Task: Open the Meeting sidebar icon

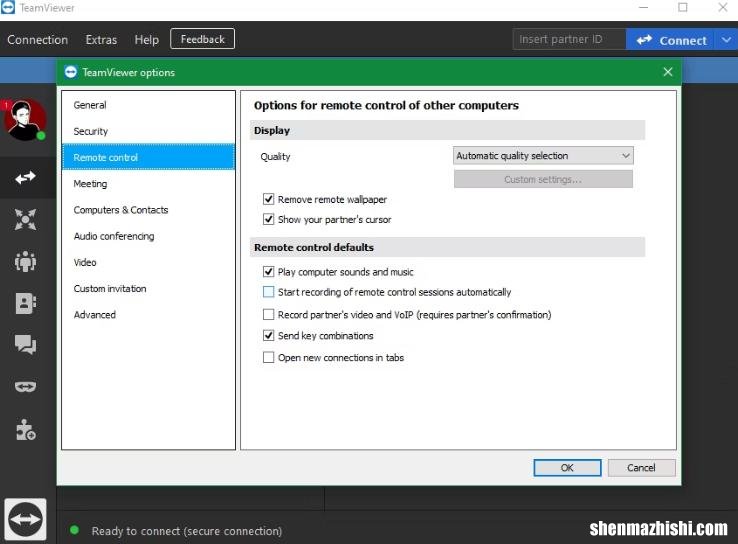Action: click(25, 261)
